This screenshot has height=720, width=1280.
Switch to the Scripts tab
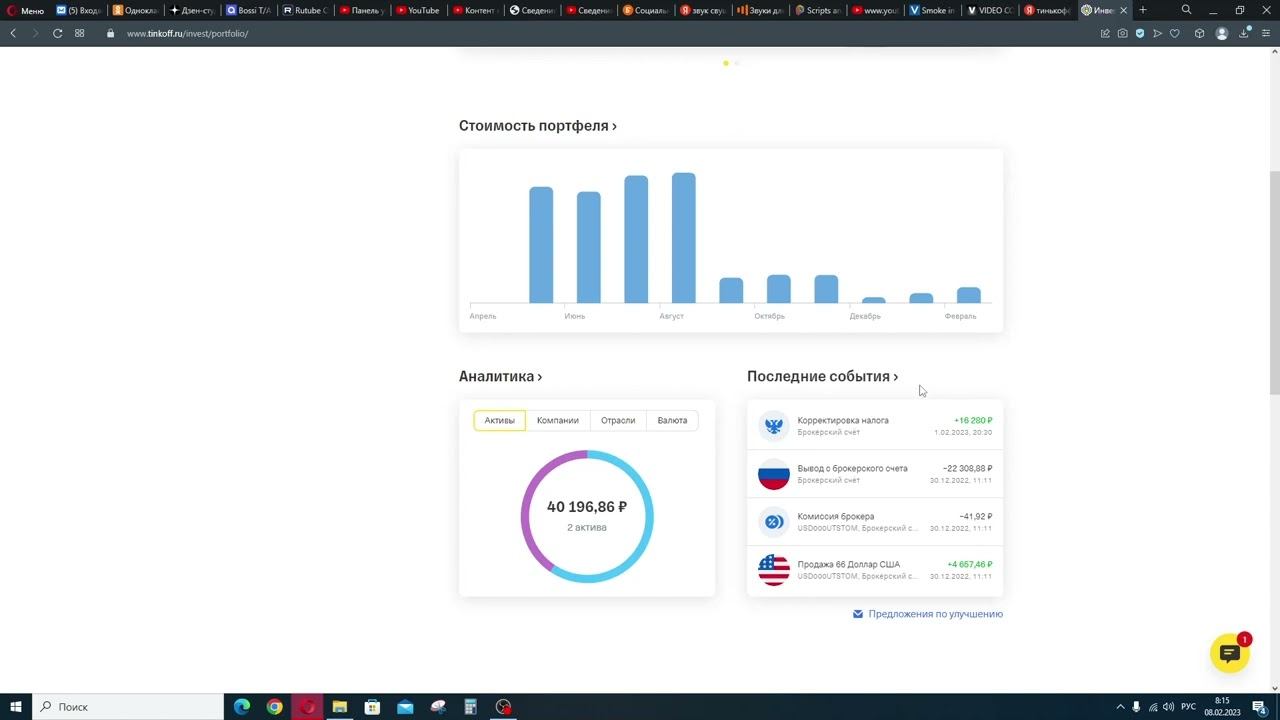818,10
